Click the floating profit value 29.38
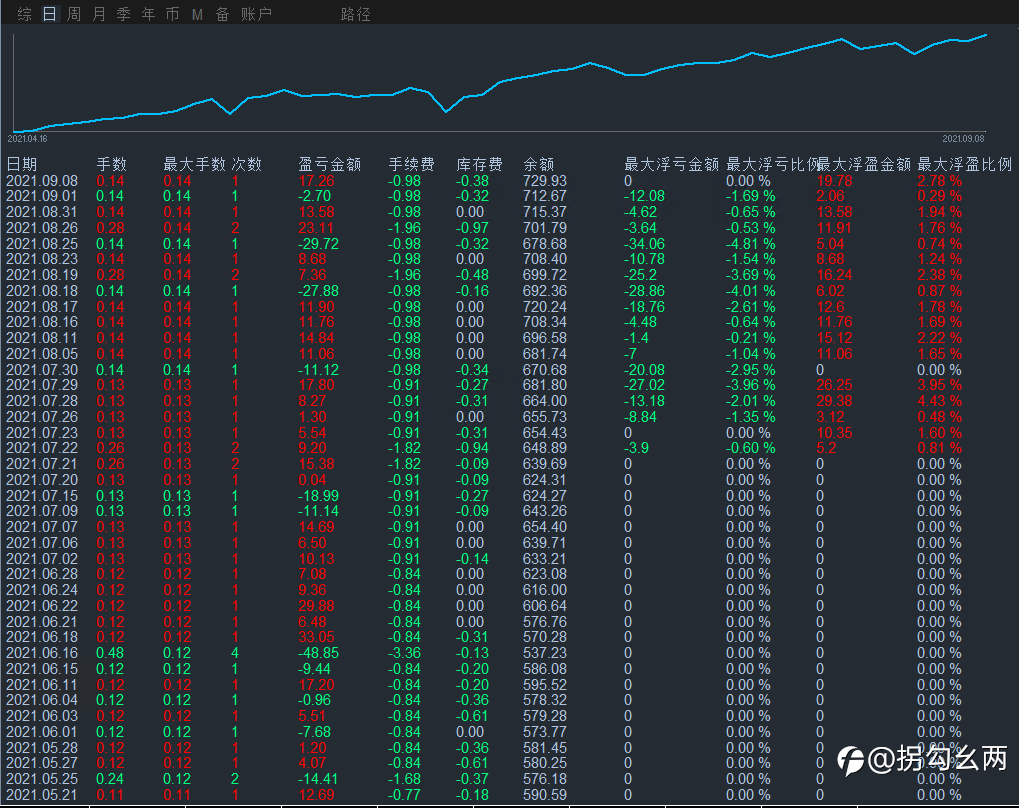This screenshot has height=808, width=1019. (x=834, y=401)
